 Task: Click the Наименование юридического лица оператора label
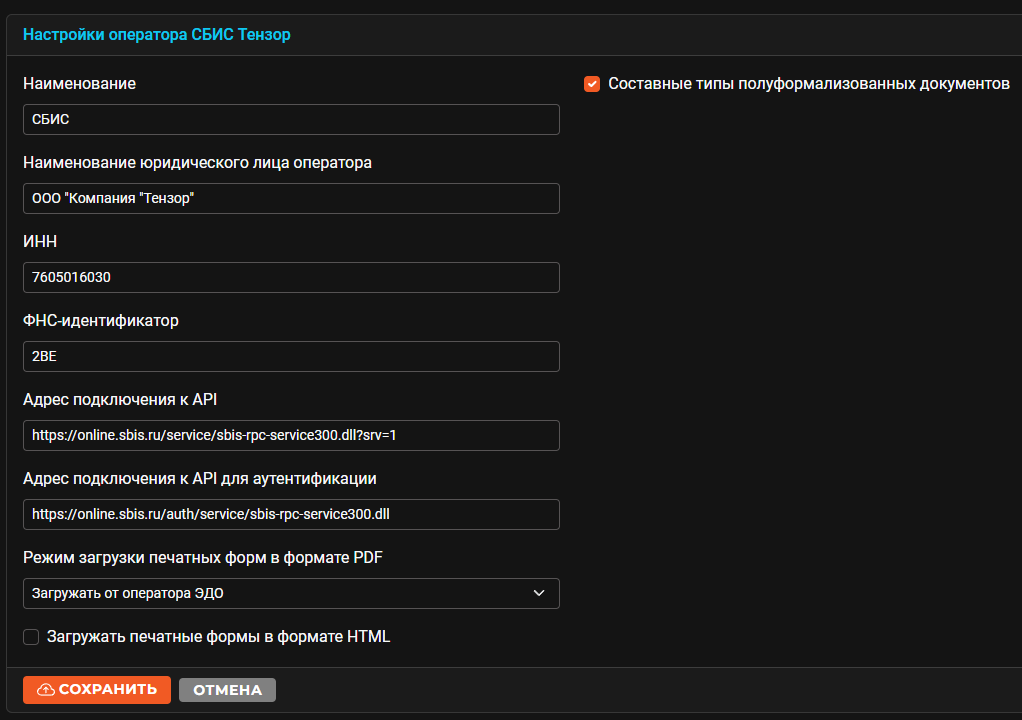click(197, 163)
